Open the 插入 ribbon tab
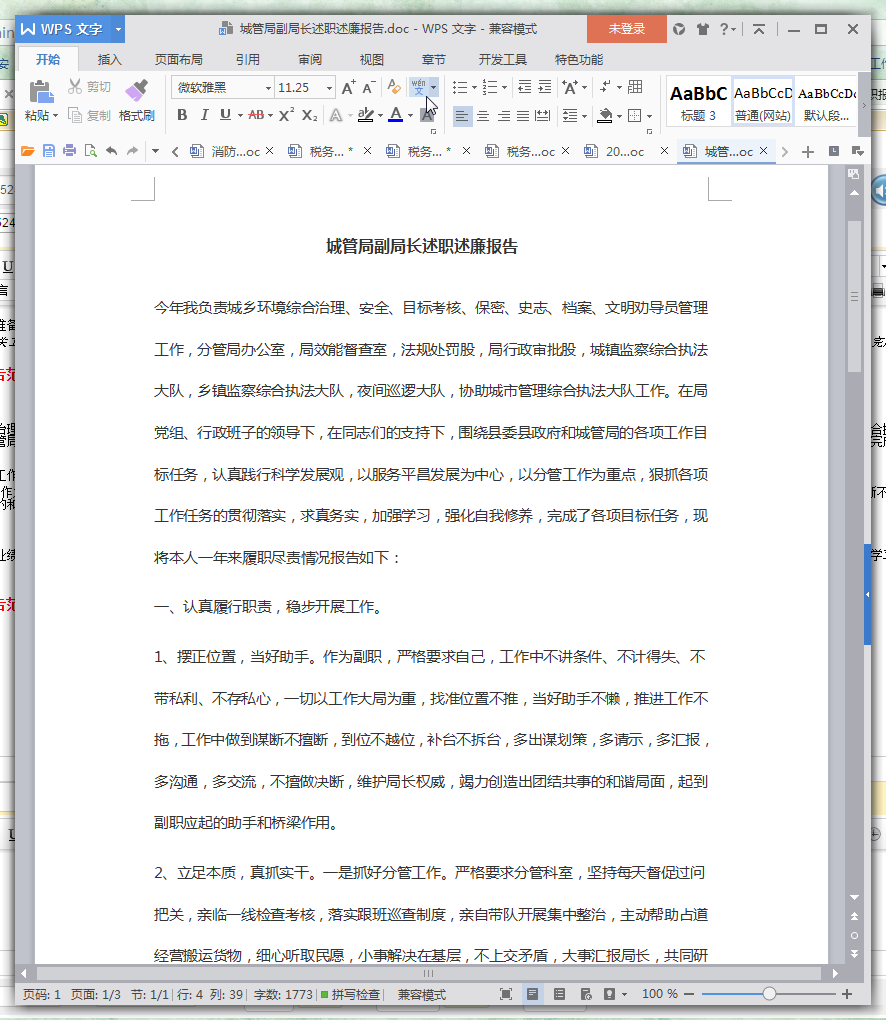 click(109, 60)
